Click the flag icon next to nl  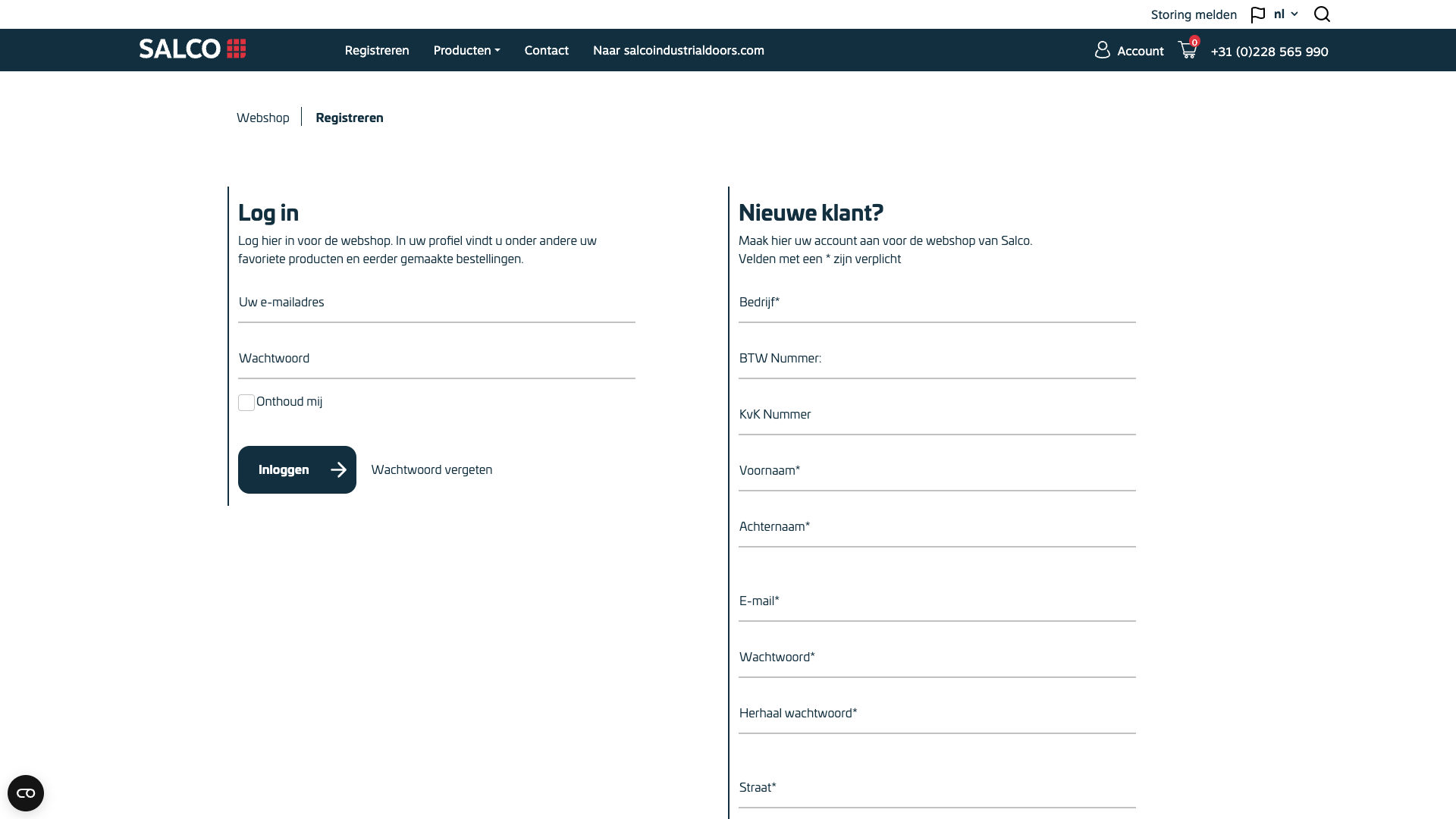coord(1258,14)
